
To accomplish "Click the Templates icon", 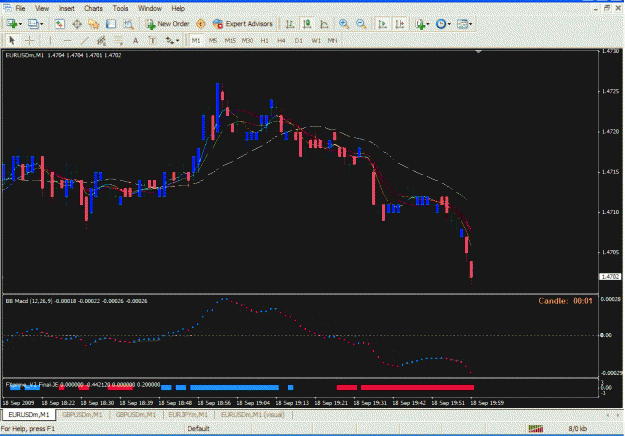I will pyautogui.click(x=462, y=24).
